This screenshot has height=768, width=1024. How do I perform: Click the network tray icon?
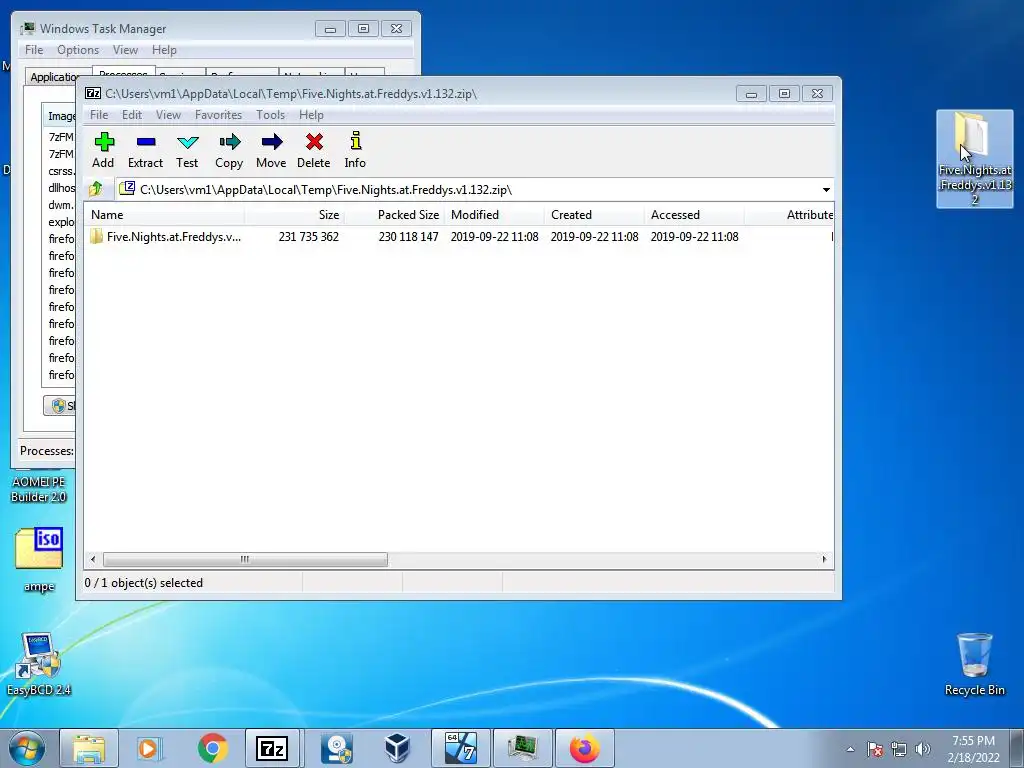click(x=899, y=749)
